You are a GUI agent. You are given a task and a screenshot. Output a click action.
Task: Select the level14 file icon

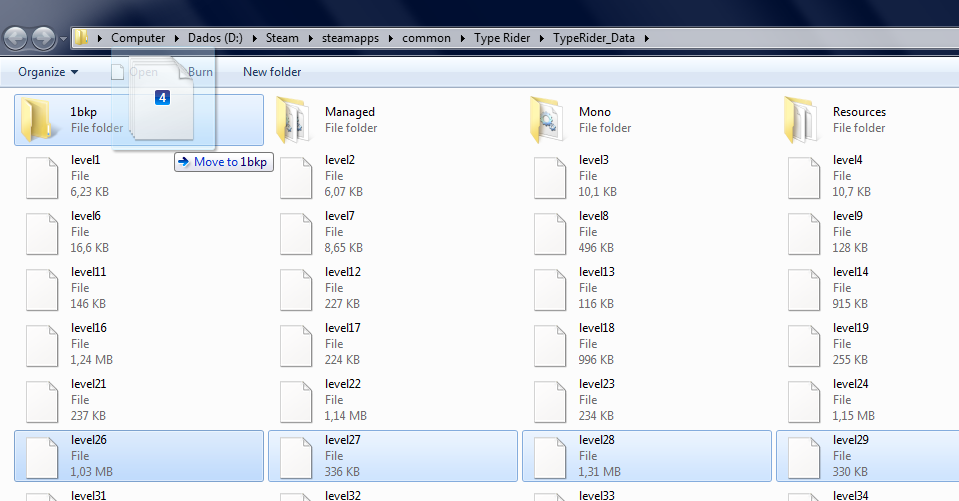click(x=804, y=290)
